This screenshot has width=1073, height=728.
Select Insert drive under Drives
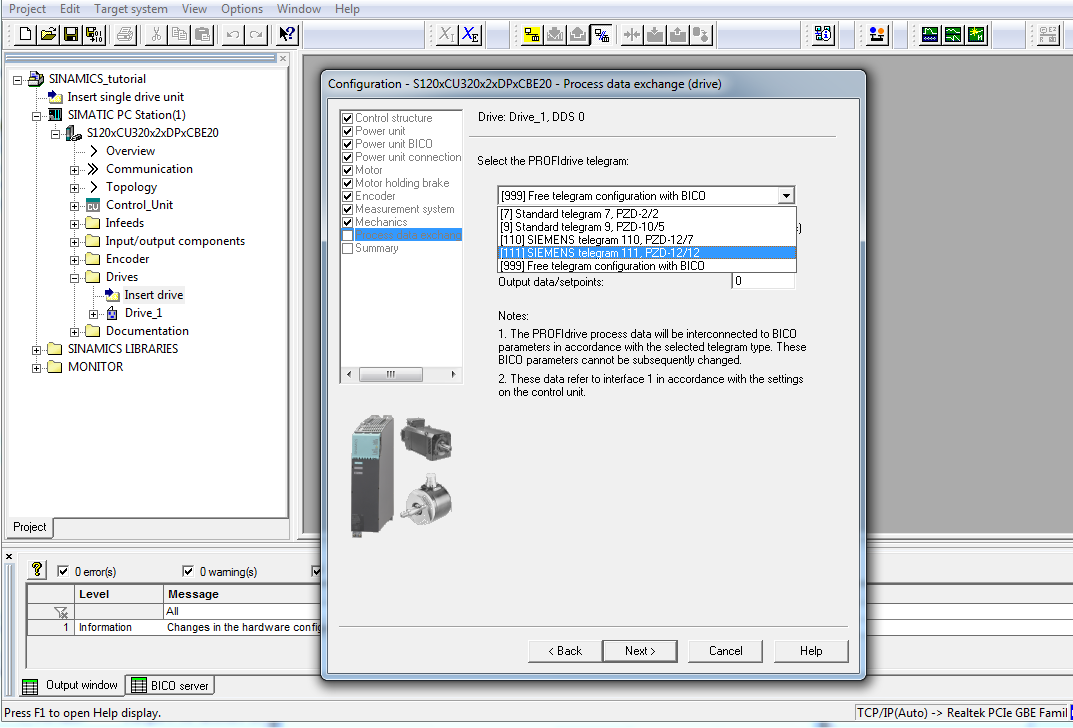pos(153,295)
